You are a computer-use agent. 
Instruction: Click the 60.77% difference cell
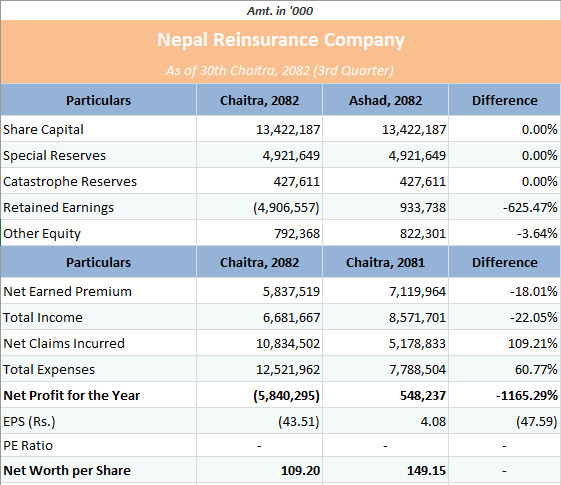point(536,370)
